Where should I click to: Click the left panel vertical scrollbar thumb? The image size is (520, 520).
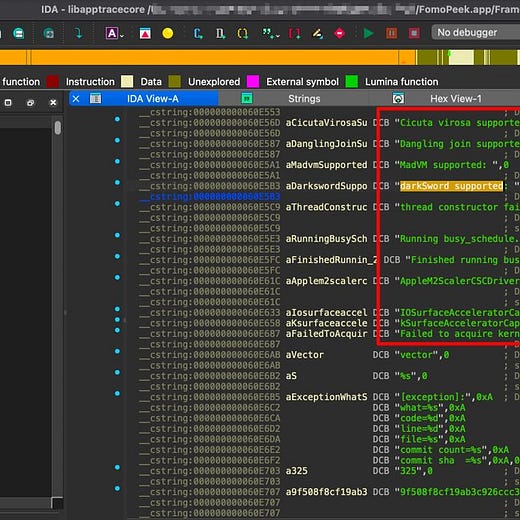[58, 128]
